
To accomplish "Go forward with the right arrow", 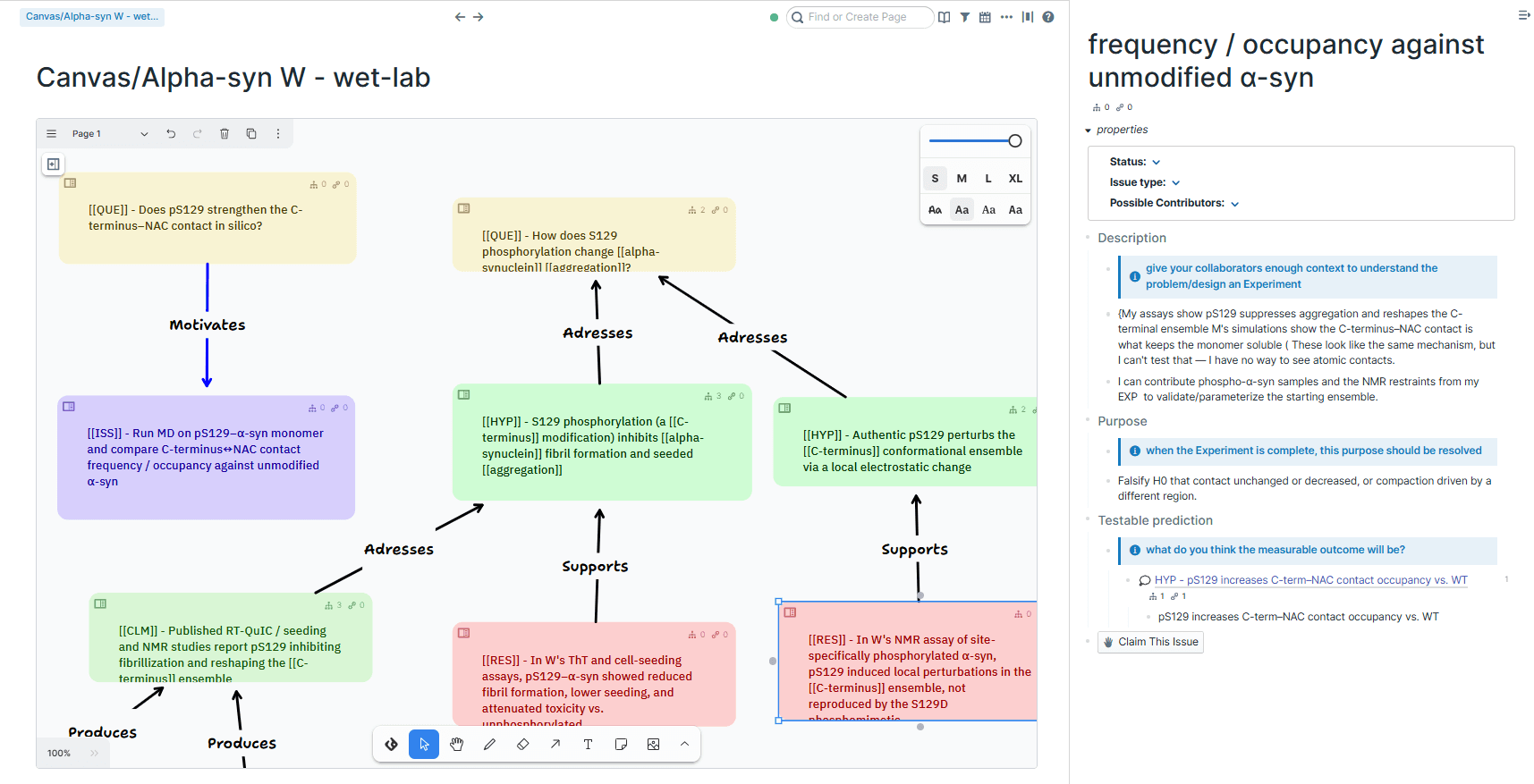I will pyautogui.click(x=479, y=17).
